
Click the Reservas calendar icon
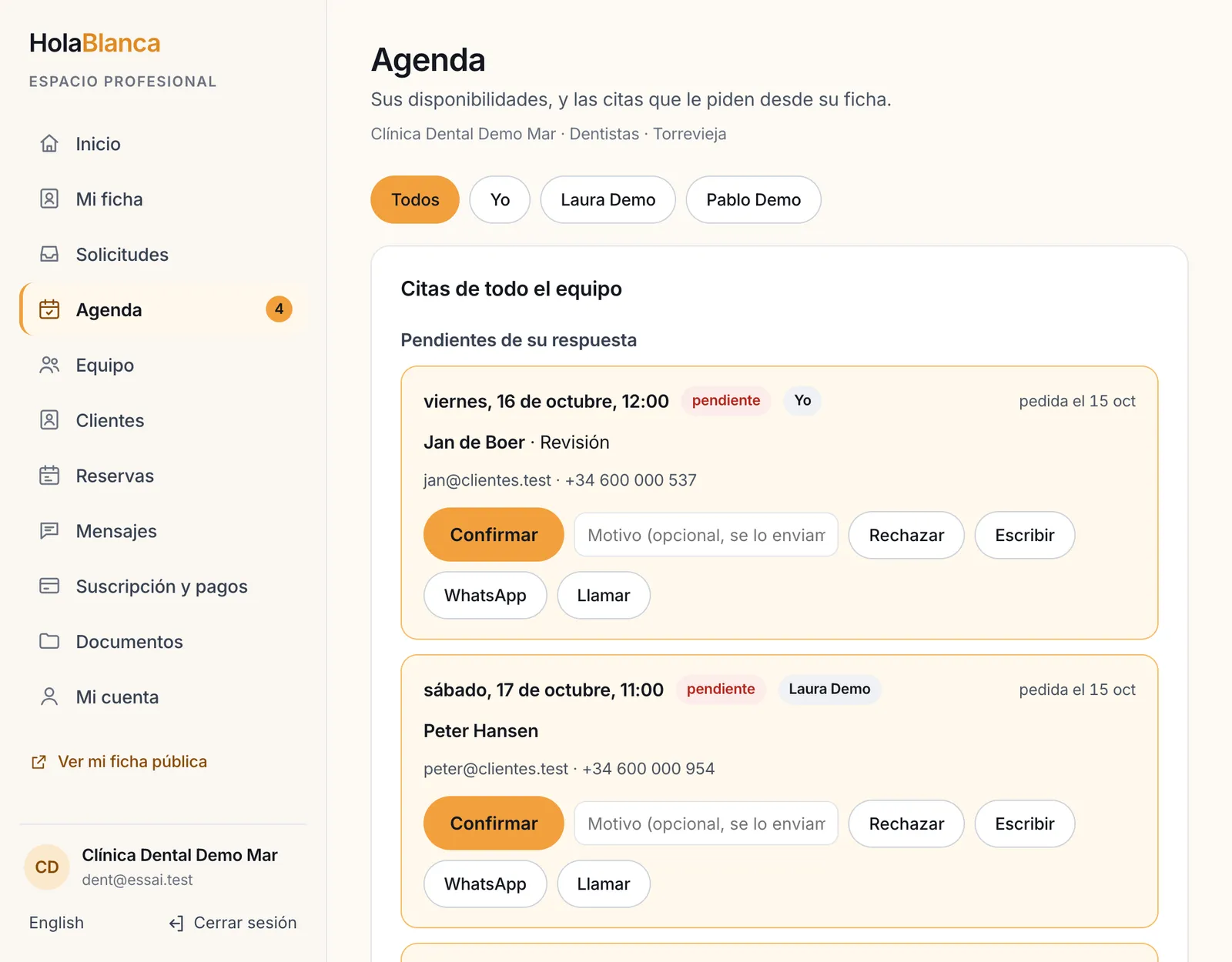[x=49, y=476]
